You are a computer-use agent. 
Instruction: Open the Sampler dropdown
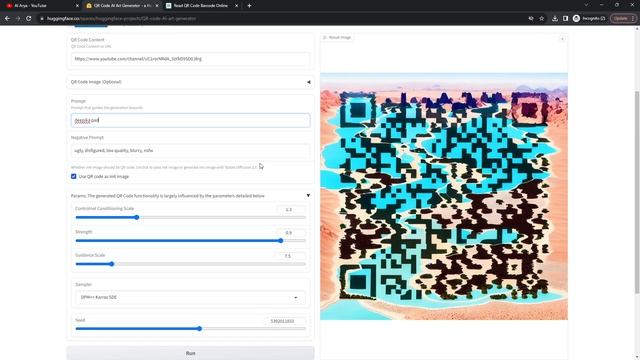[x=190, y=297]
